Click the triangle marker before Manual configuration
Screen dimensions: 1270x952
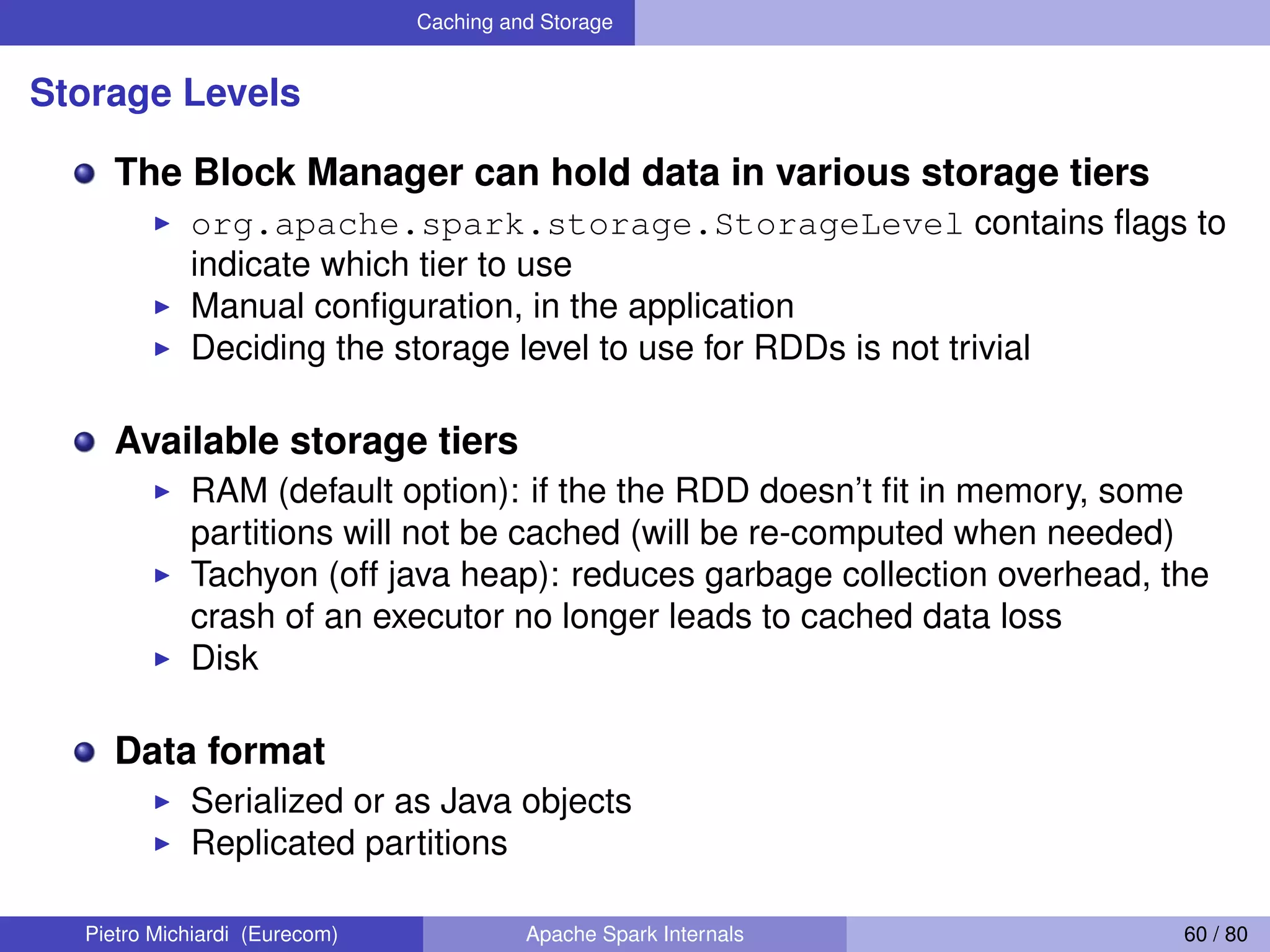pyautogui.click(x=162, y=307)
